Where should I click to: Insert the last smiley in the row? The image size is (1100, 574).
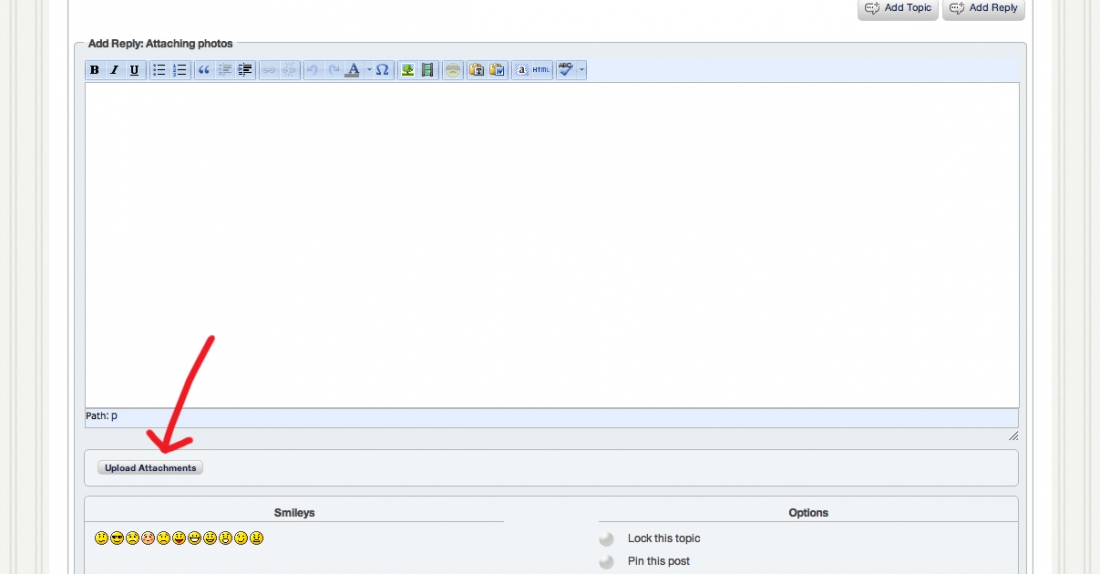(x=257, y=538)
